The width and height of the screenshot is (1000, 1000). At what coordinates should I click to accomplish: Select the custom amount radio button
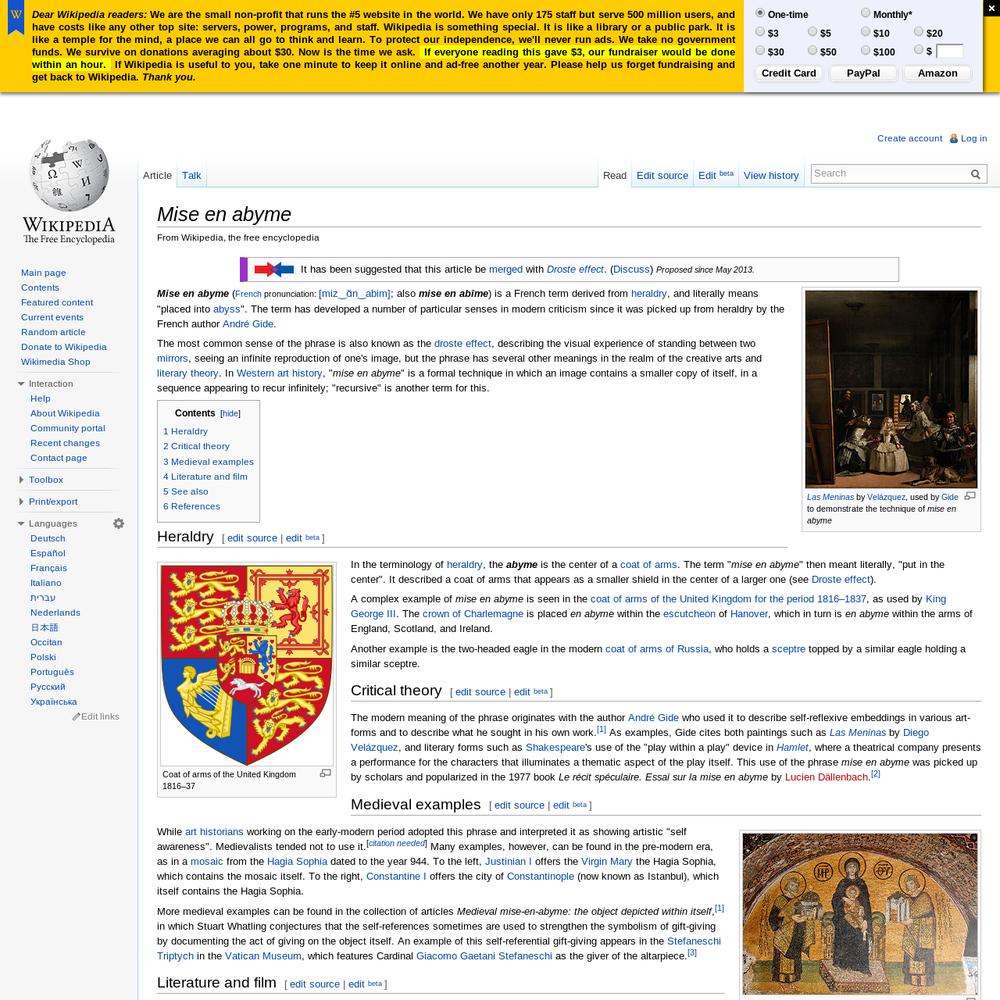pos(918,50)
